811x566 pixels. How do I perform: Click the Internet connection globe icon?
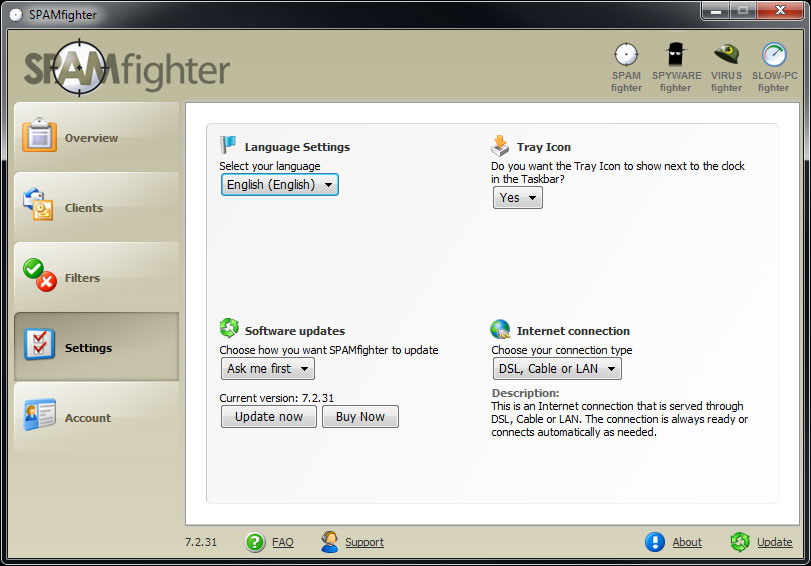coord(500,329)
